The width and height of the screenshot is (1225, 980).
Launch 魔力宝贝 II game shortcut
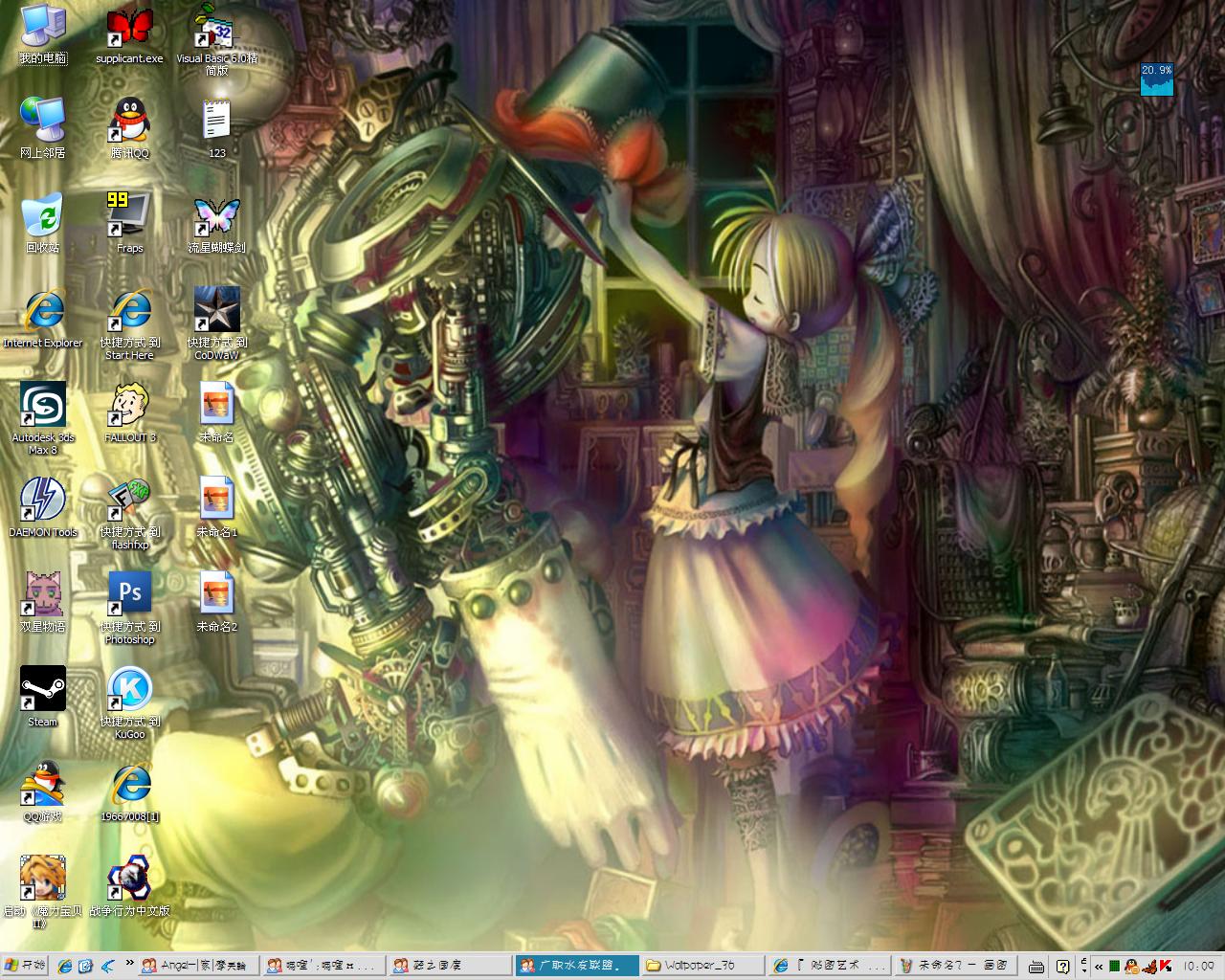click(x=43, y=892)
